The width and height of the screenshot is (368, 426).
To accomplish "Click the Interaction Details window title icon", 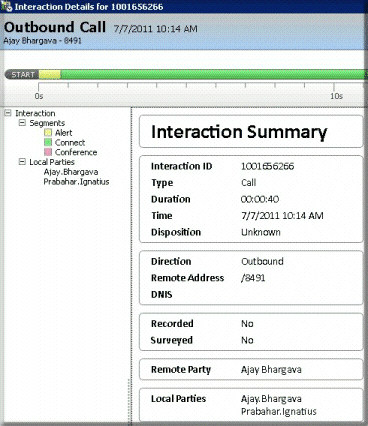I will point(6,6).
